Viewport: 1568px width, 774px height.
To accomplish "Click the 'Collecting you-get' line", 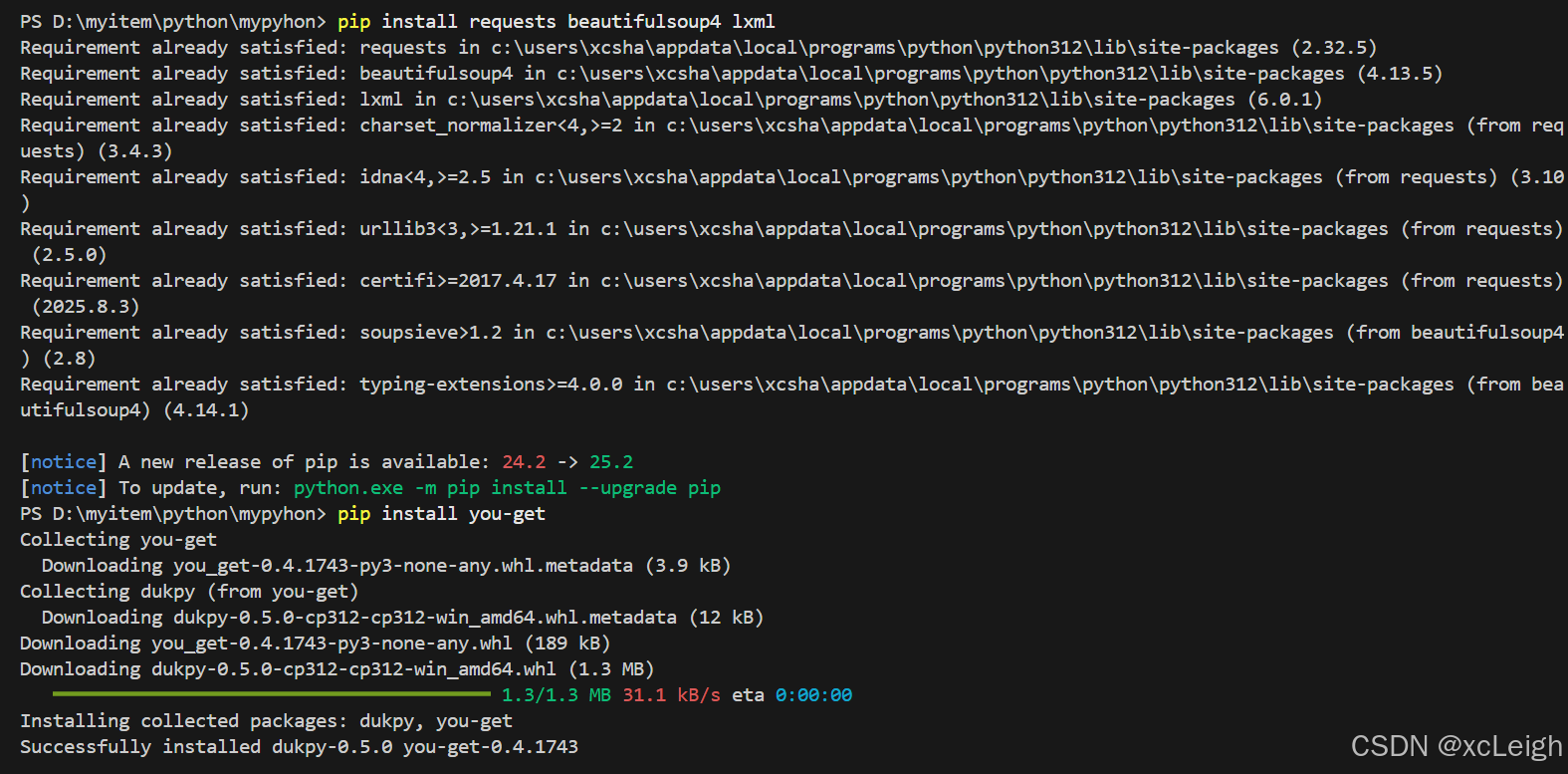I will pyautogui.click(x=118, y=540).
